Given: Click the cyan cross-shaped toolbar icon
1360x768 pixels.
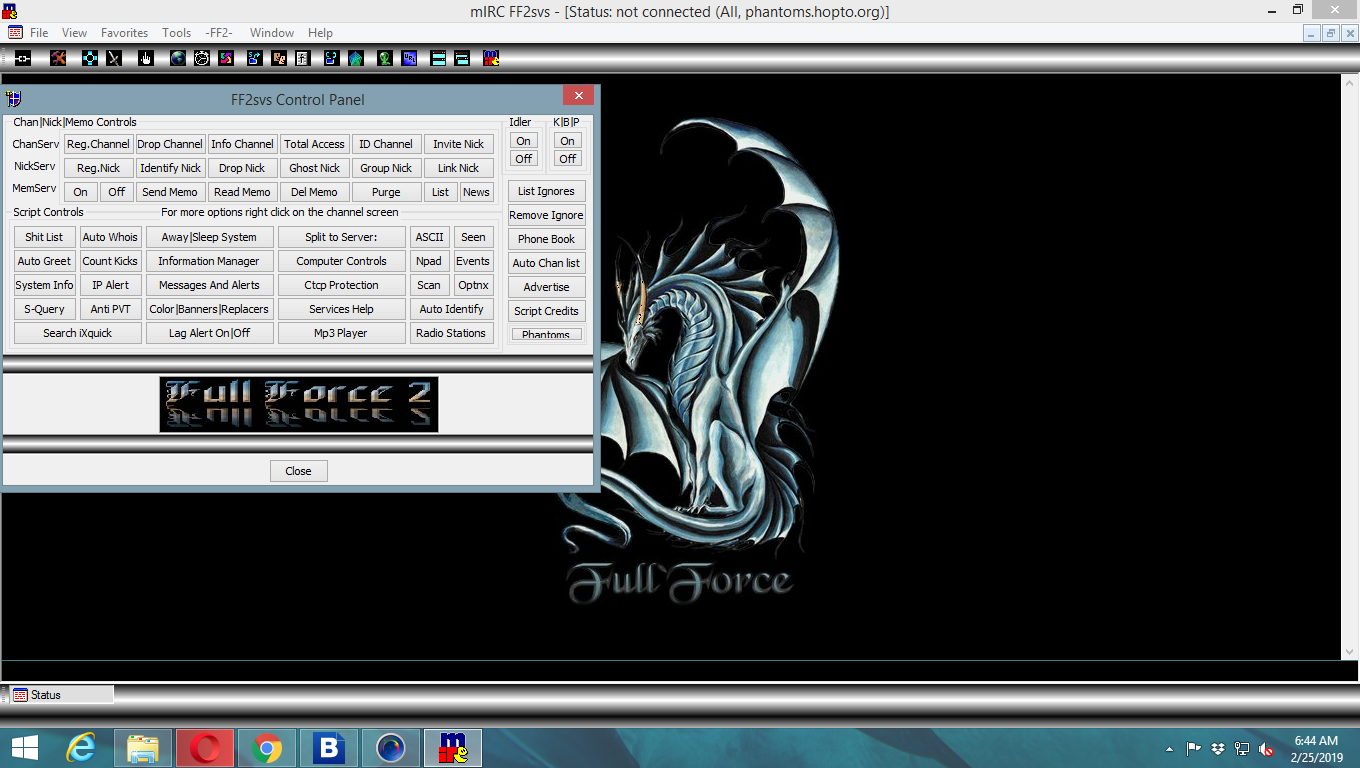Looking at the screenshot, I should 90,58.
